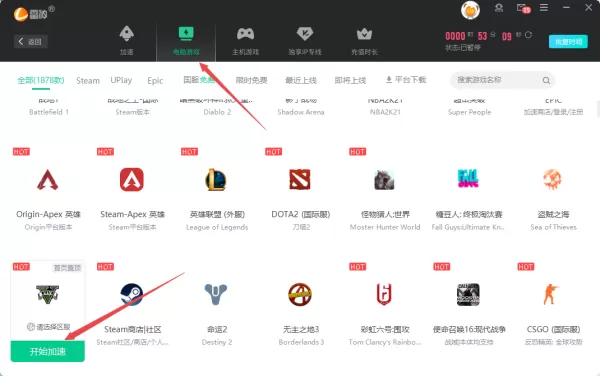Open the messages envelope icon
600x376 pixels.
[523, 8]
